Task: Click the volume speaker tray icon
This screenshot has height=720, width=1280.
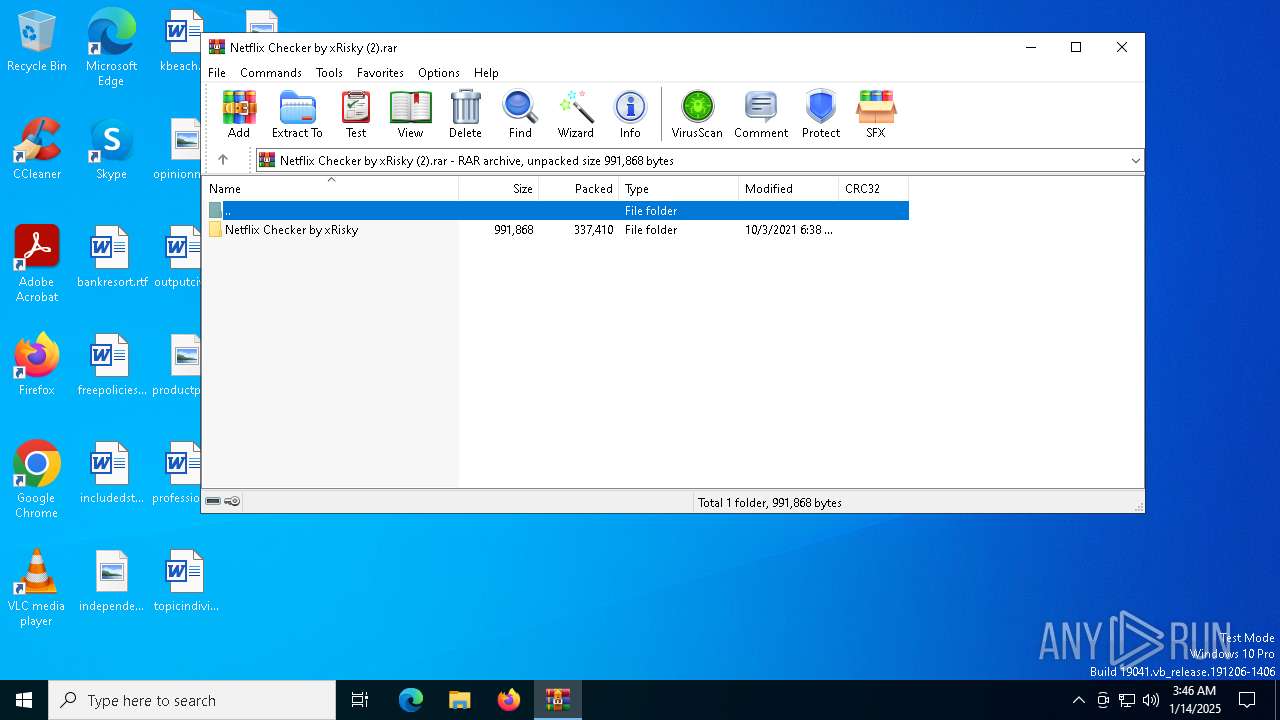Action: [x=1151, y=700]
